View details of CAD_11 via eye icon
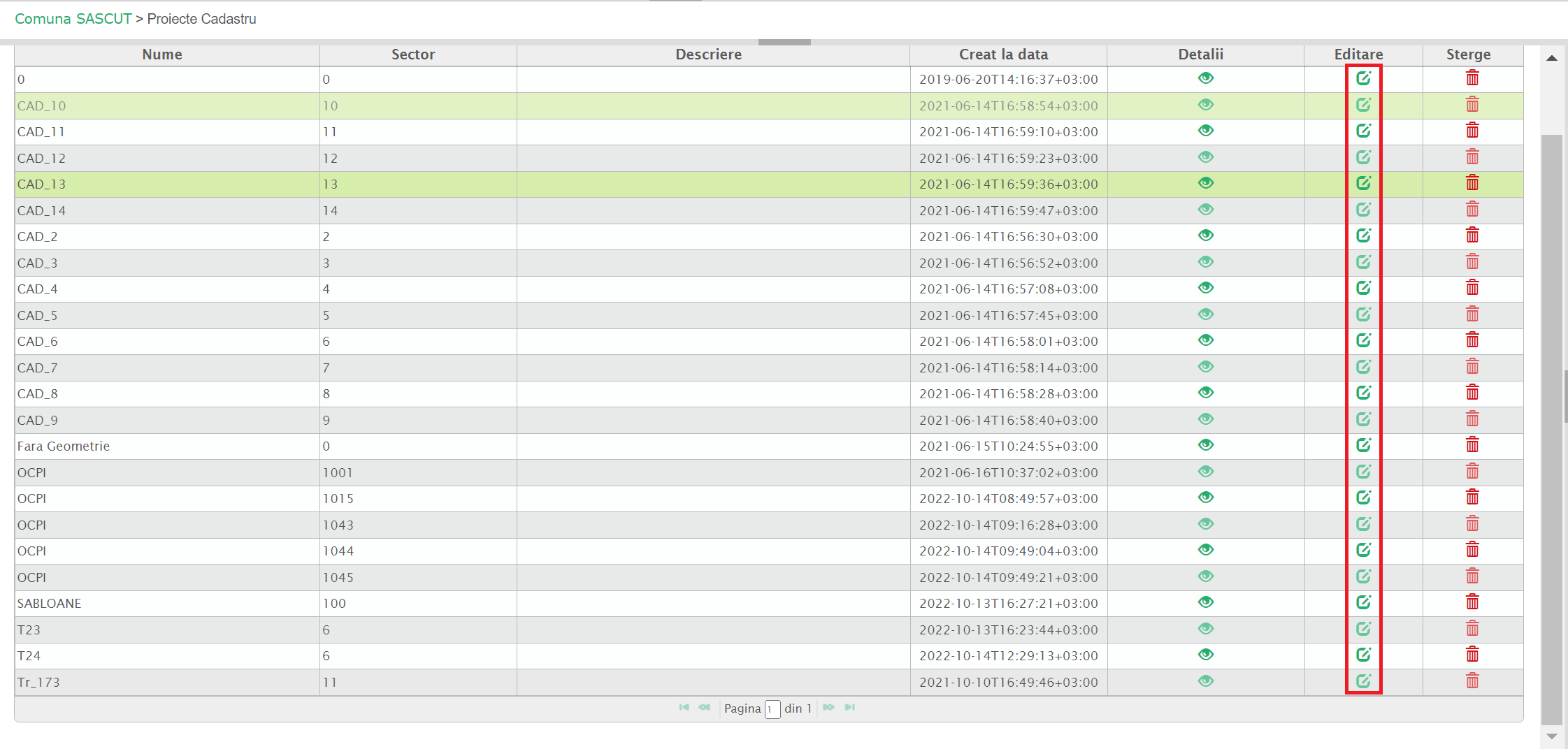The width and height of the screenshot is (1568, 749). click(1205, 131)
